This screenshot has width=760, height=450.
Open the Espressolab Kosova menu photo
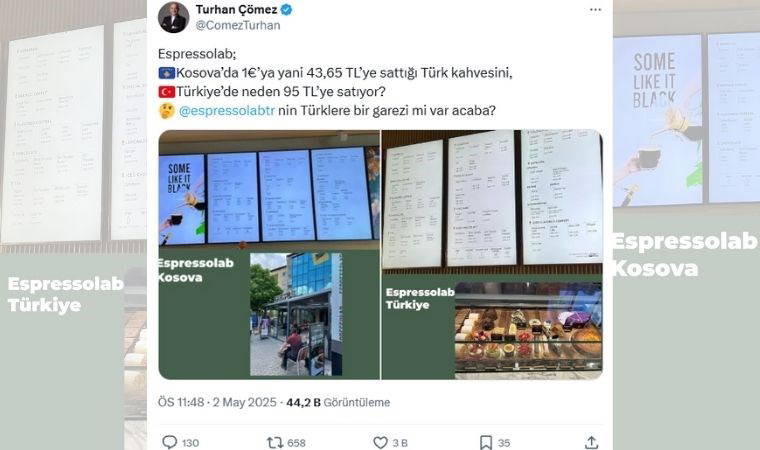tap(269, 255)
